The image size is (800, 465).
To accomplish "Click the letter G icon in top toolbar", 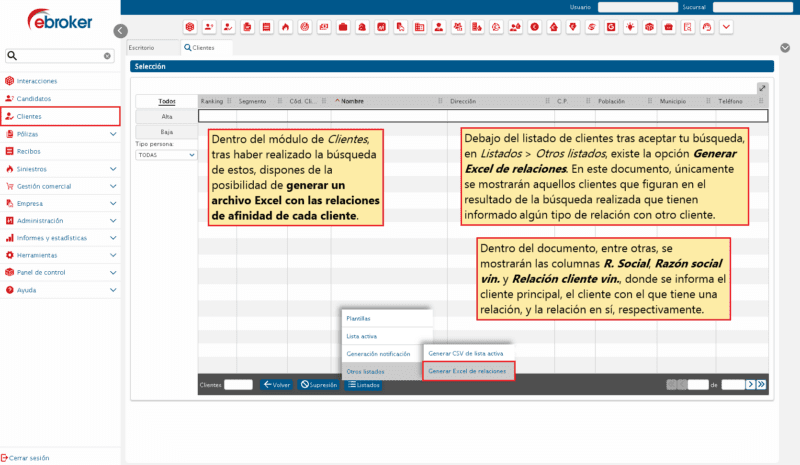I will pyautogui.click(x=611, y=27).
